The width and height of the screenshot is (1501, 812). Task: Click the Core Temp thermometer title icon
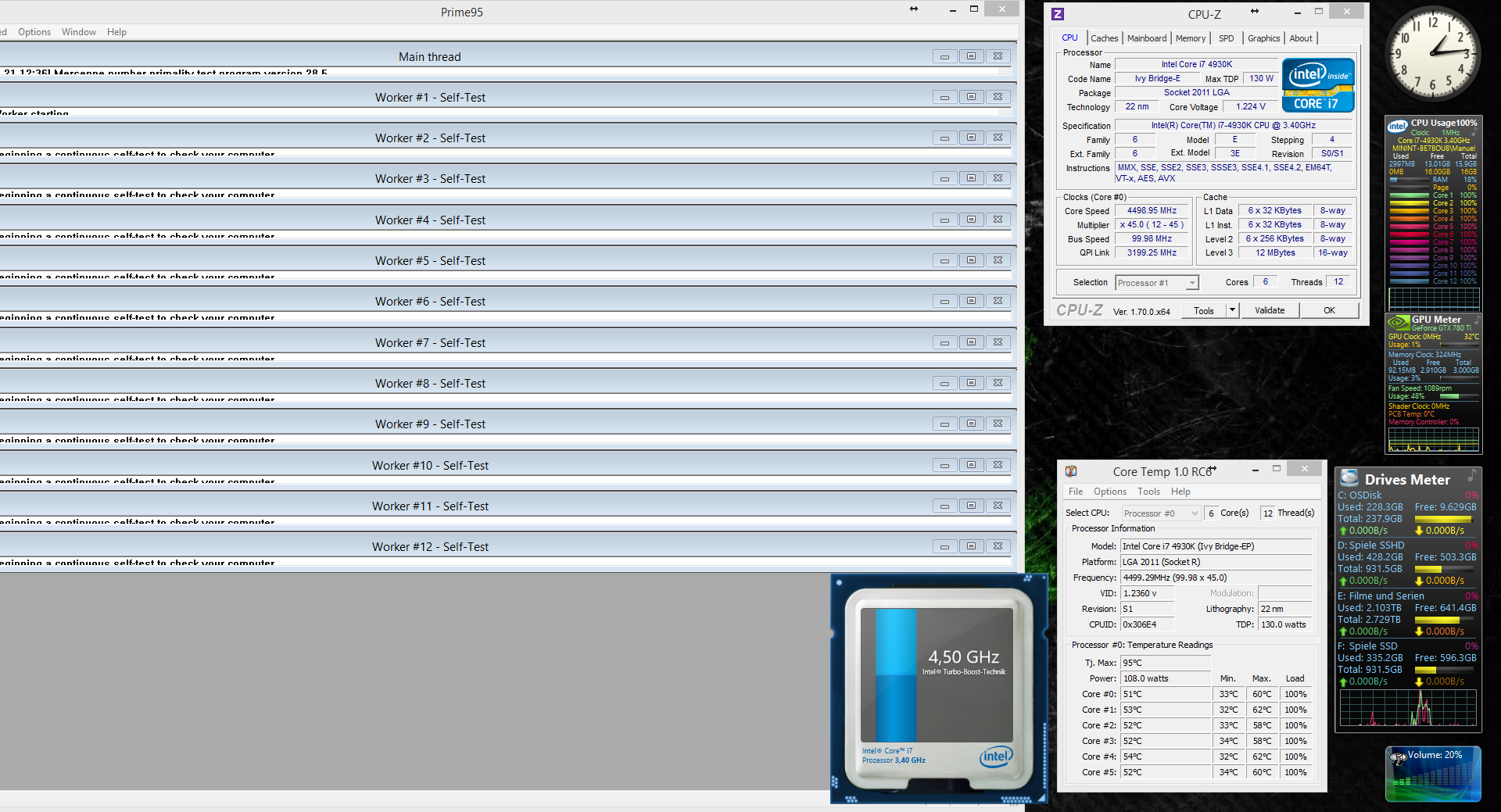[1071, 471]
